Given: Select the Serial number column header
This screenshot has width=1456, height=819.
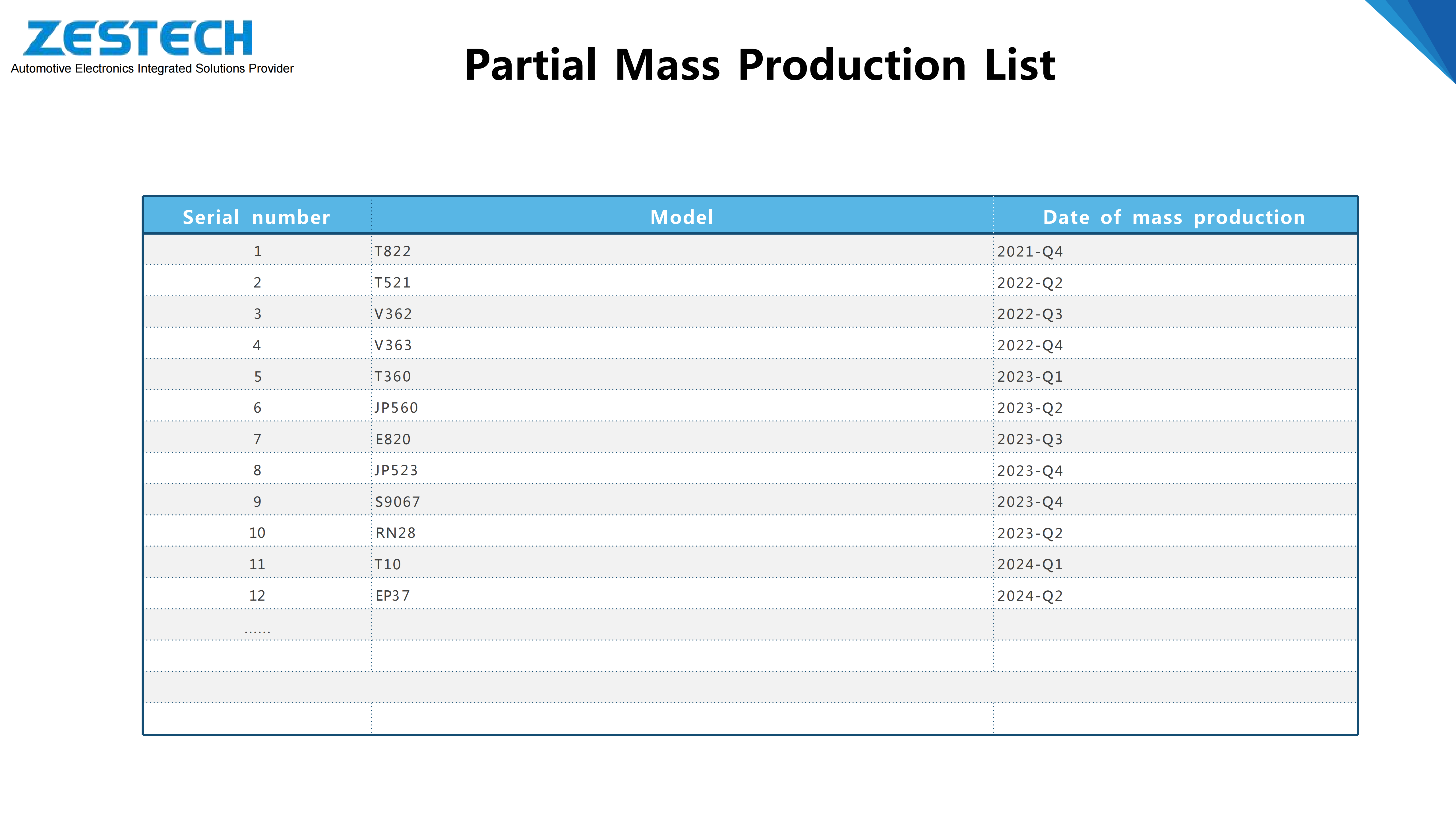Looking at the screenshot, I should tap(256, 217).
